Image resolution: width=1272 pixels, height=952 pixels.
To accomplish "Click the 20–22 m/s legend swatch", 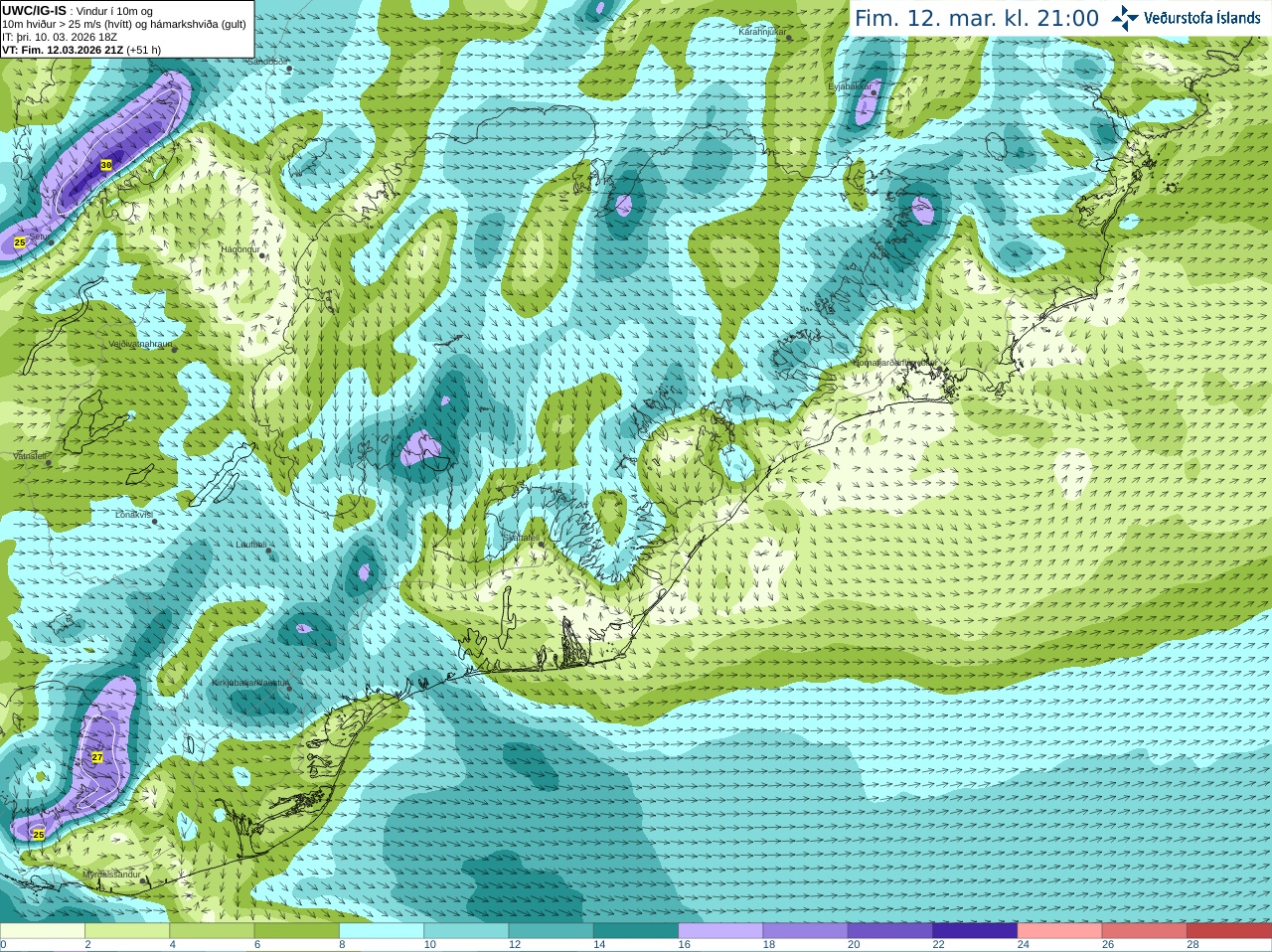I will point(890,931).
